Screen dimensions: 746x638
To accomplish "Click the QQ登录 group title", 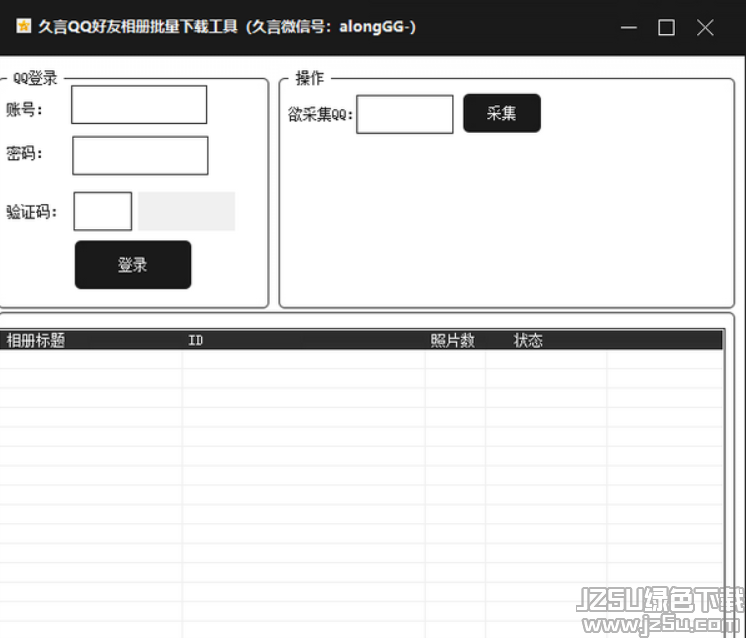I will pos(35,78).
